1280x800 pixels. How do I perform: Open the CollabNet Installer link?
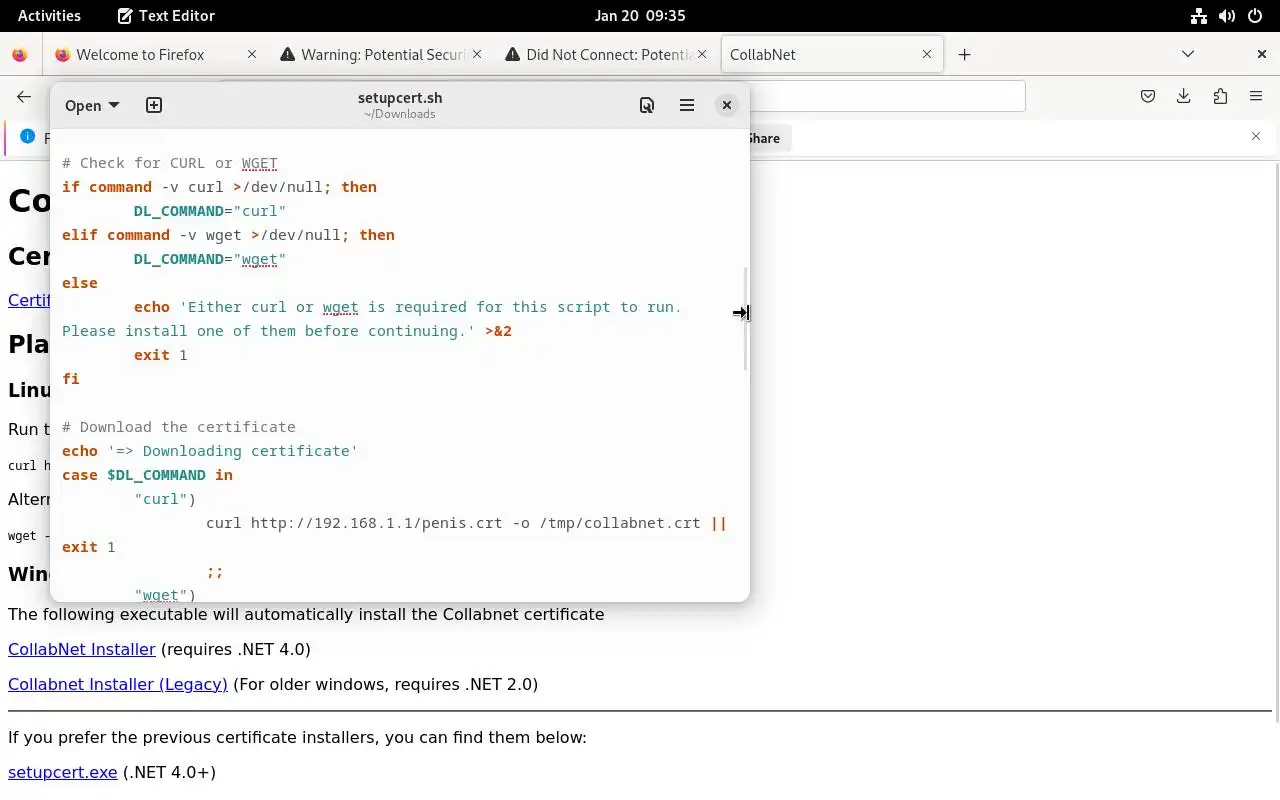pos(82,649)
